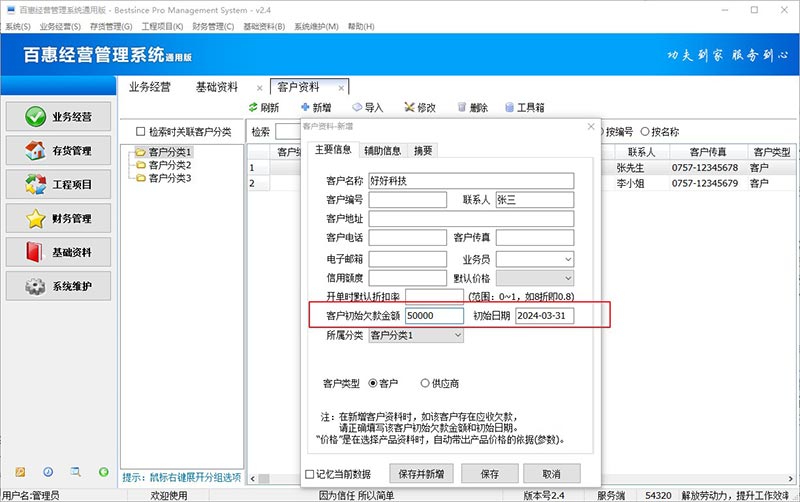Open the 财务管理(C) menu

213,27
